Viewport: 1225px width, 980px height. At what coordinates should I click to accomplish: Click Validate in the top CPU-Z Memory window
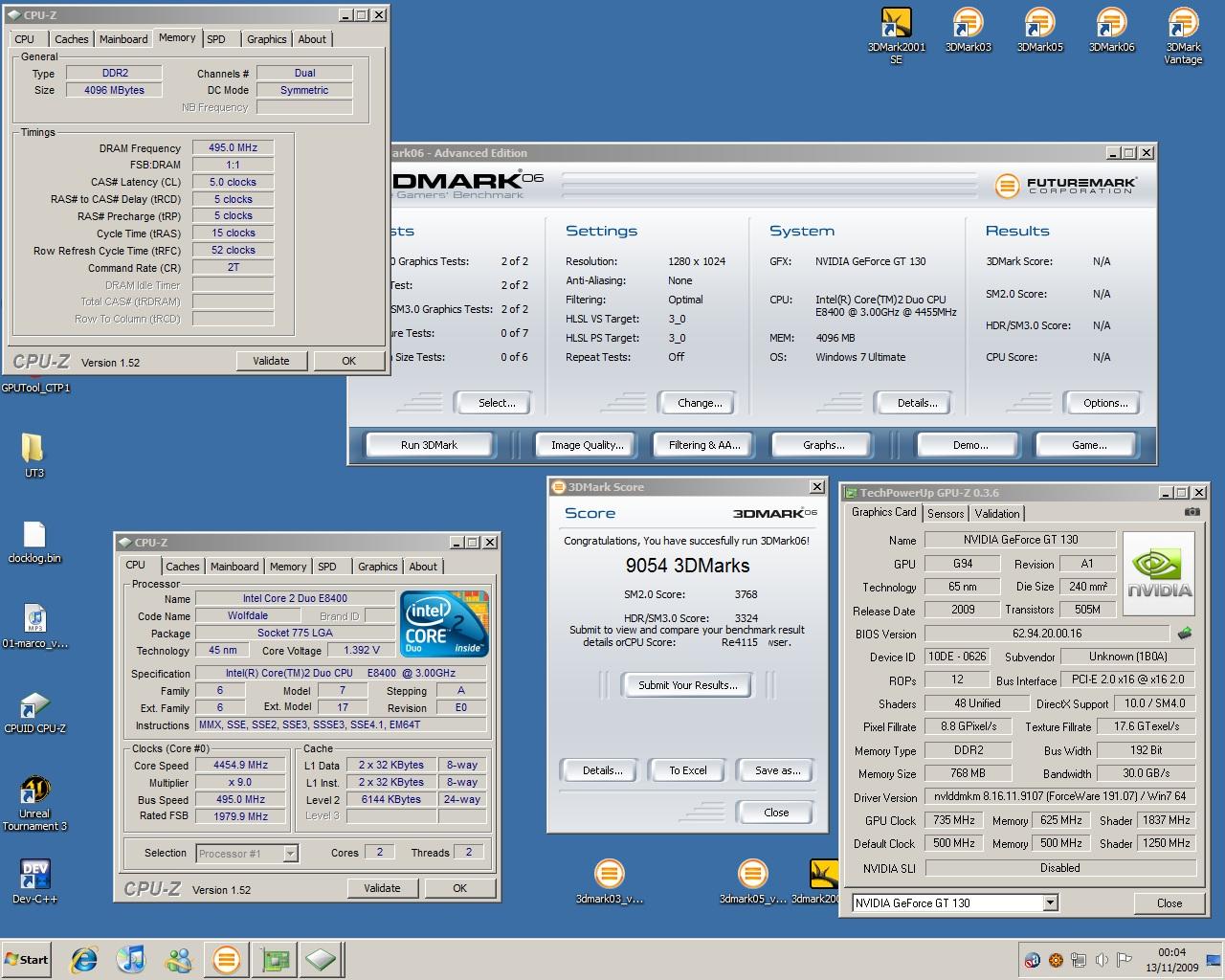[271, 361]
